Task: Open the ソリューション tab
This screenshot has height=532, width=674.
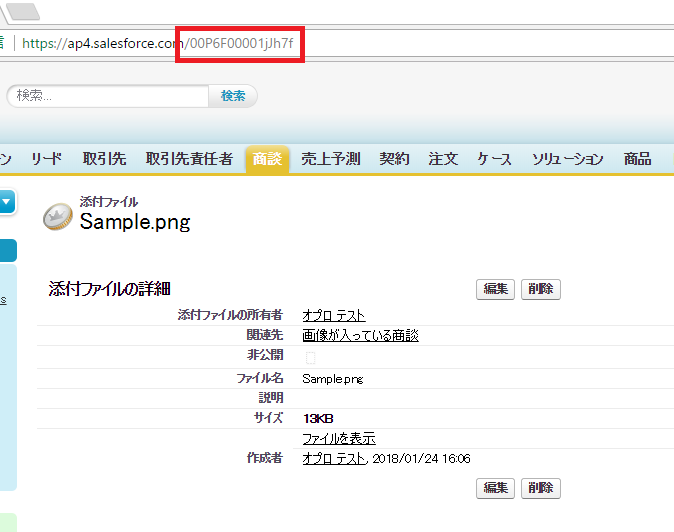Action: tap(567, 159)
